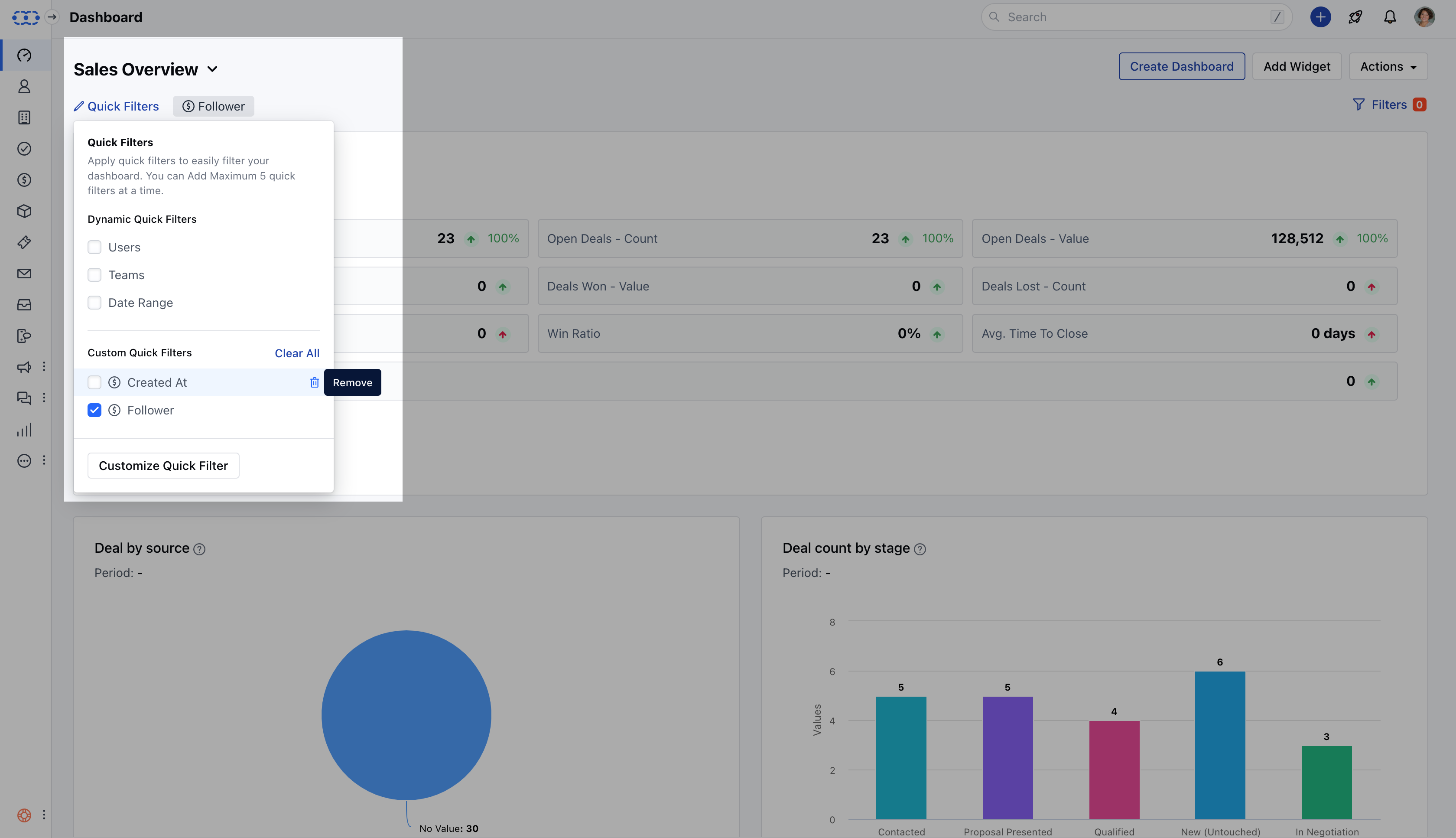This screenshot has width=1456, height=838.
Task: Select the Contacts person icon in sidebar
Action: tap(24, 86)
